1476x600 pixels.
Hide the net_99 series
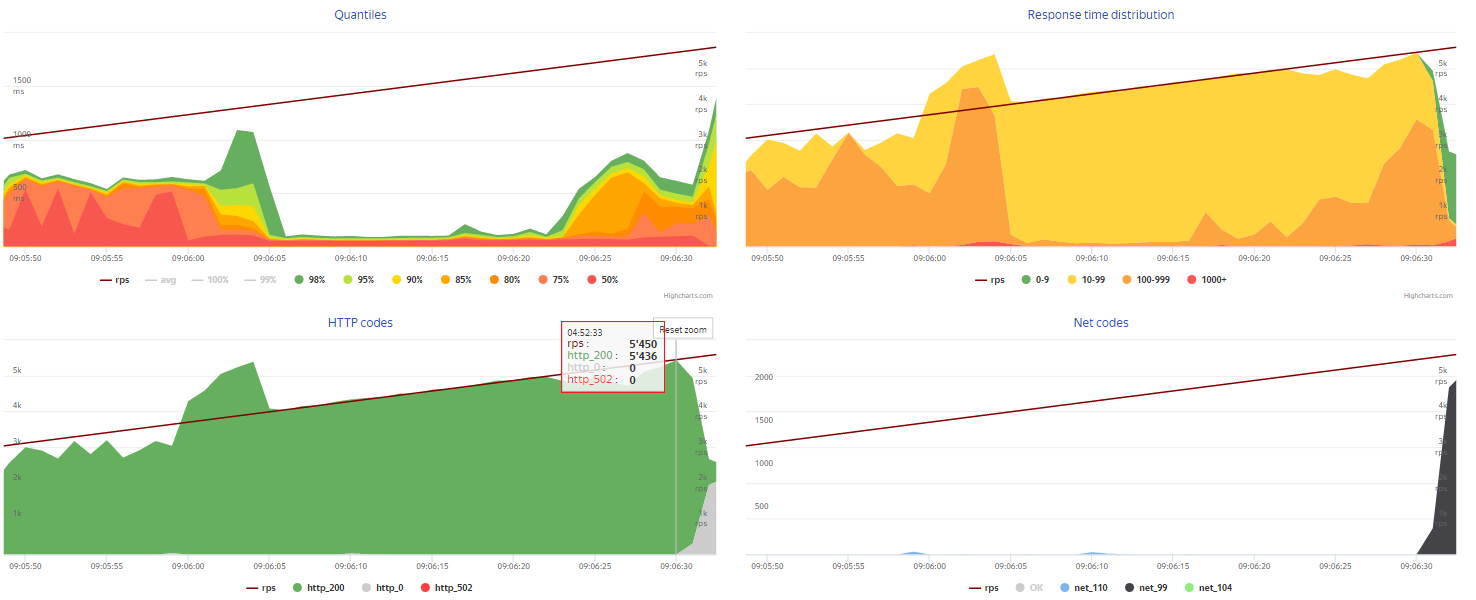1147,588
